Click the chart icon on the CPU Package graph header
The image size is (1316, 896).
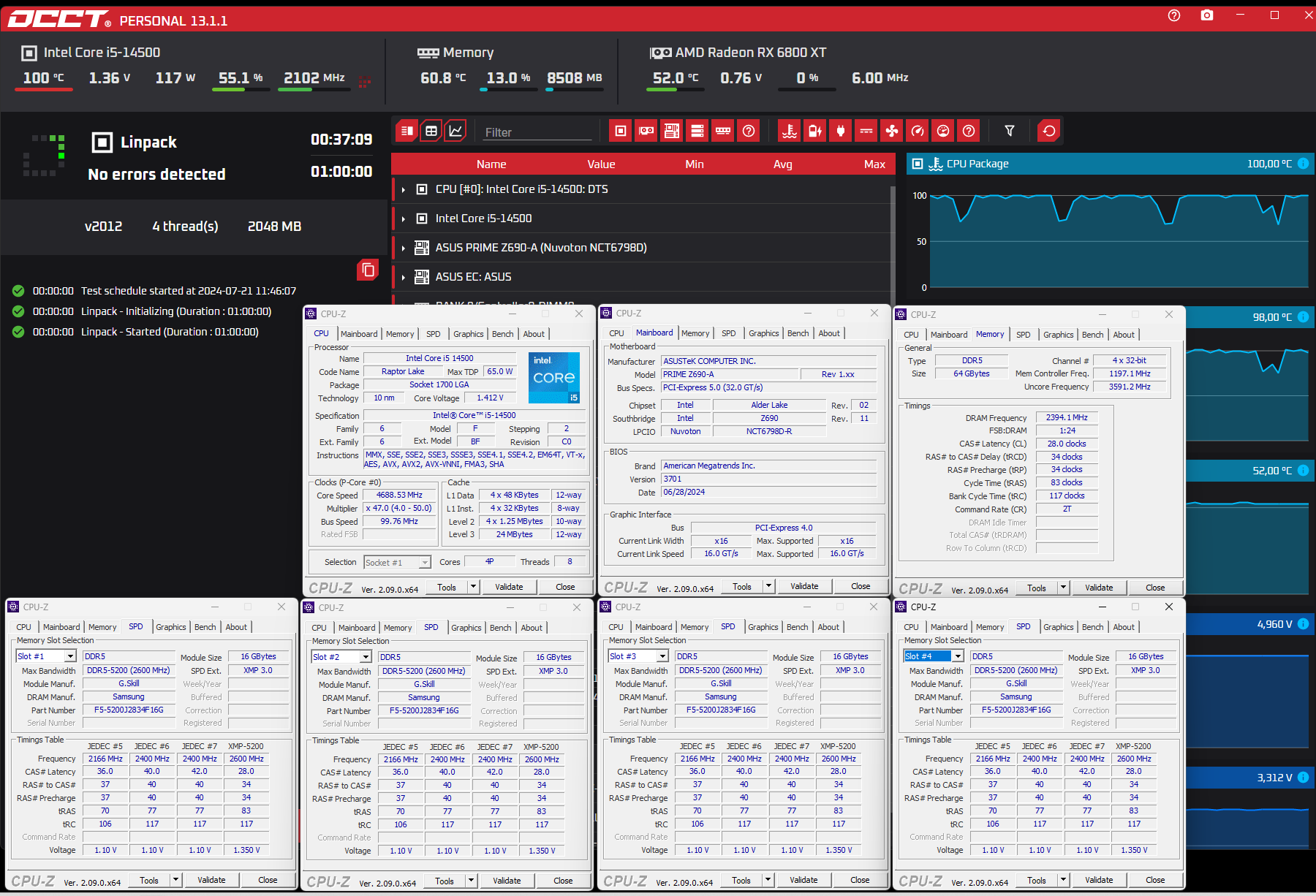[x=936, y=164]
